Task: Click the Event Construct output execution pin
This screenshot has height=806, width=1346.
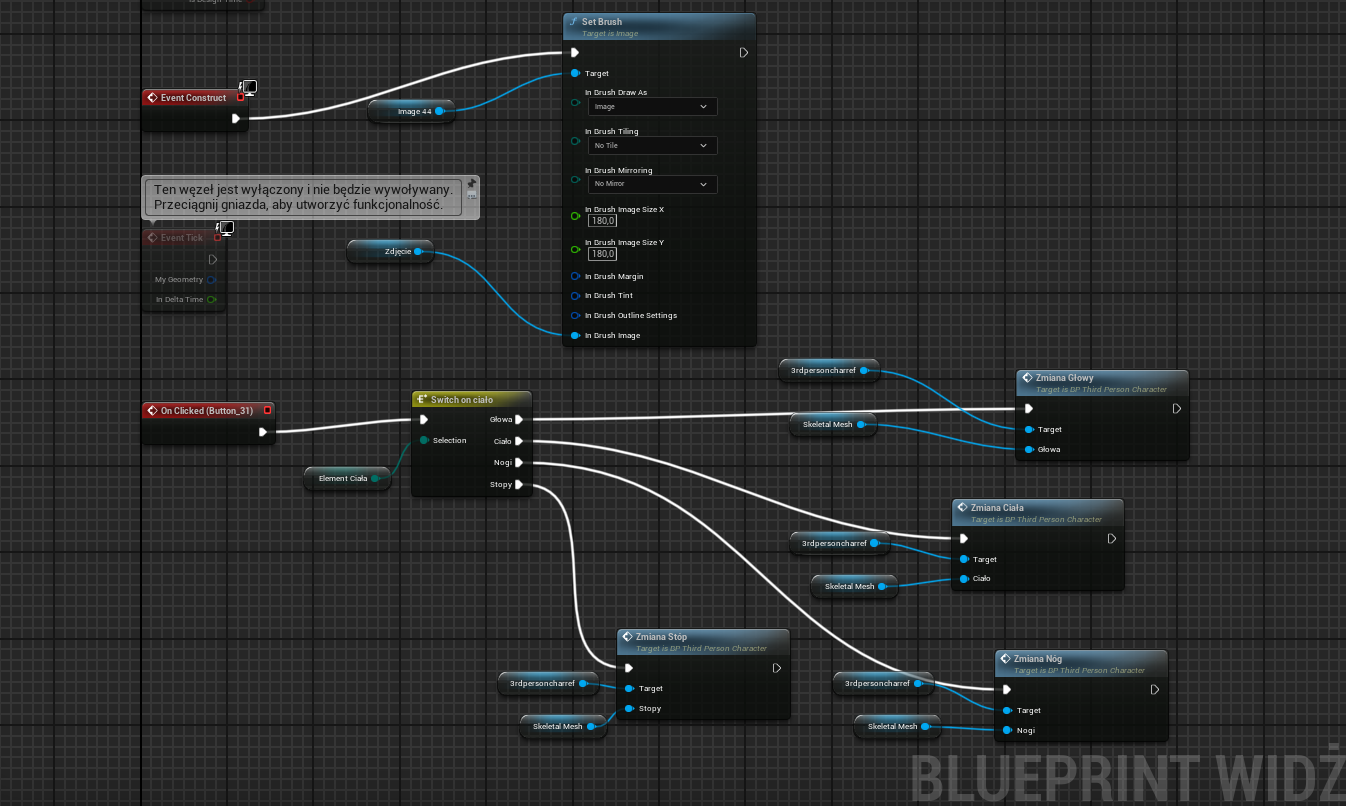Action: click(x=236, y=118)
